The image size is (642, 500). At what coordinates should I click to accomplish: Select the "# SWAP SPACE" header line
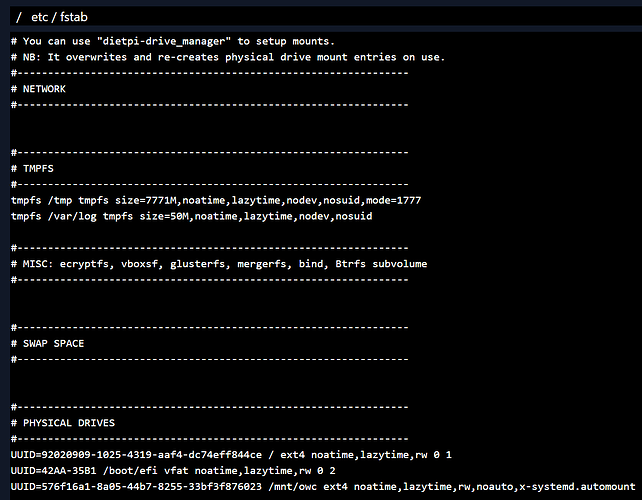pyautogui.click(x=48, y=343)
